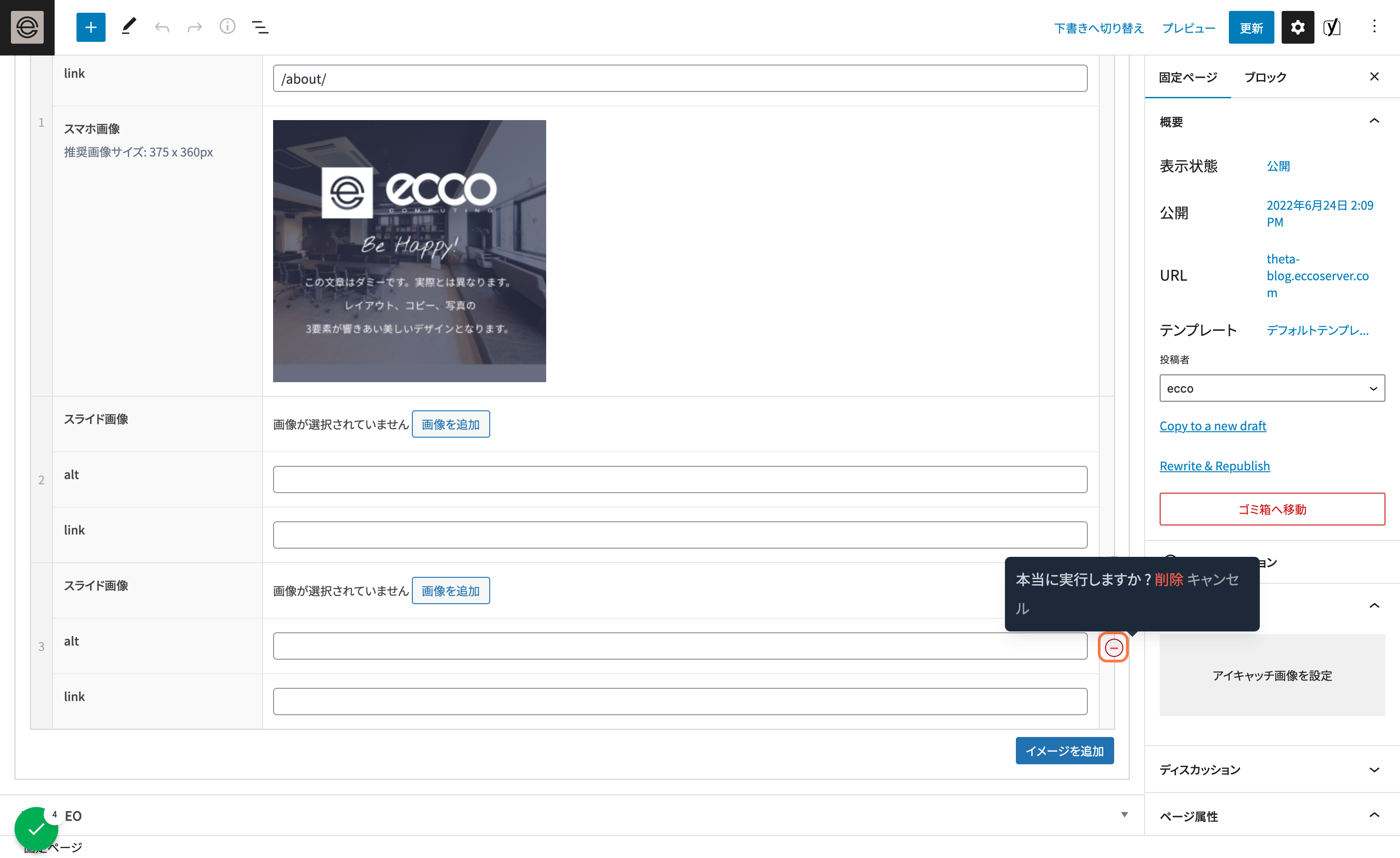Click the イメージを追加 button
The height and width of the screenshot is (858, 1400).
(1064, 751)
